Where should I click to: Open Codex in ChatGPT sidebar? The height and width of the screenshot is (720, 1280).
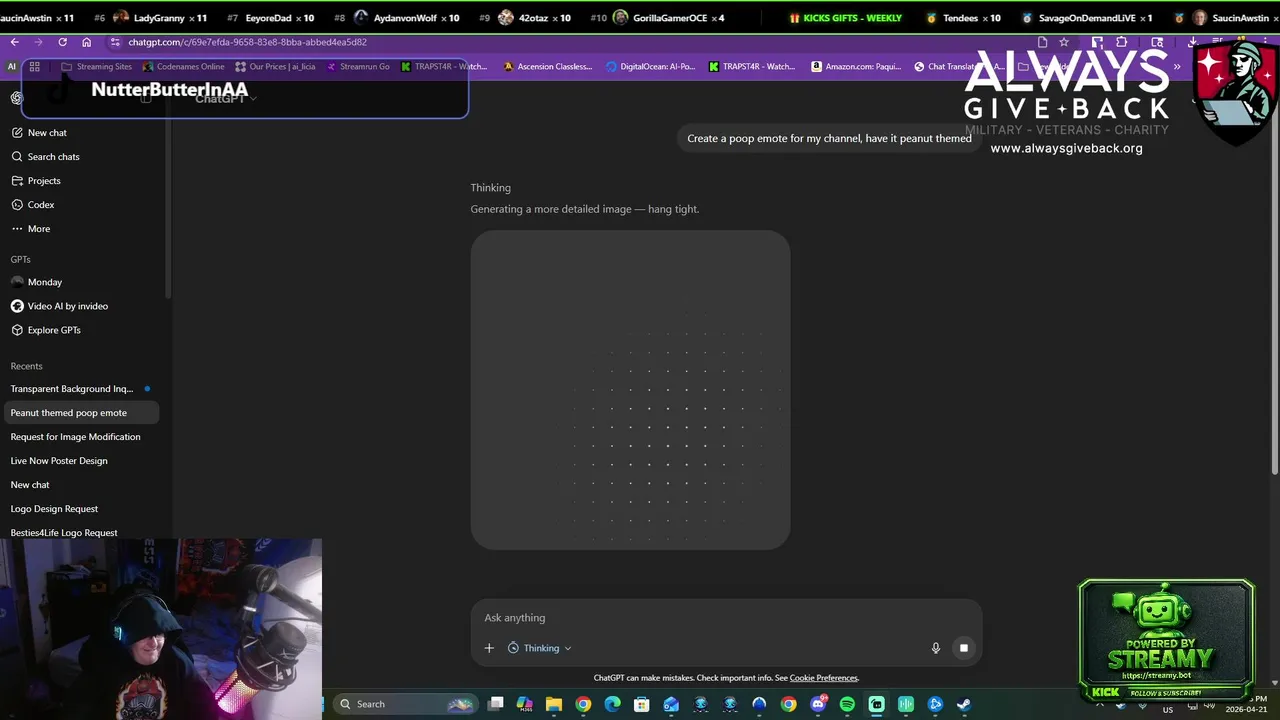33,205
